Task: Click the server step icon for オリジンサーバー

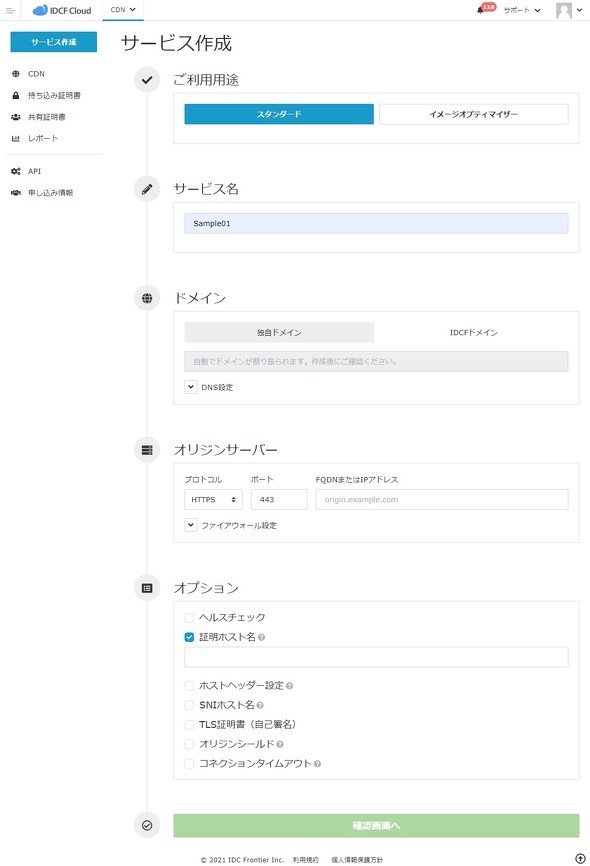Action: coord(147,450)
